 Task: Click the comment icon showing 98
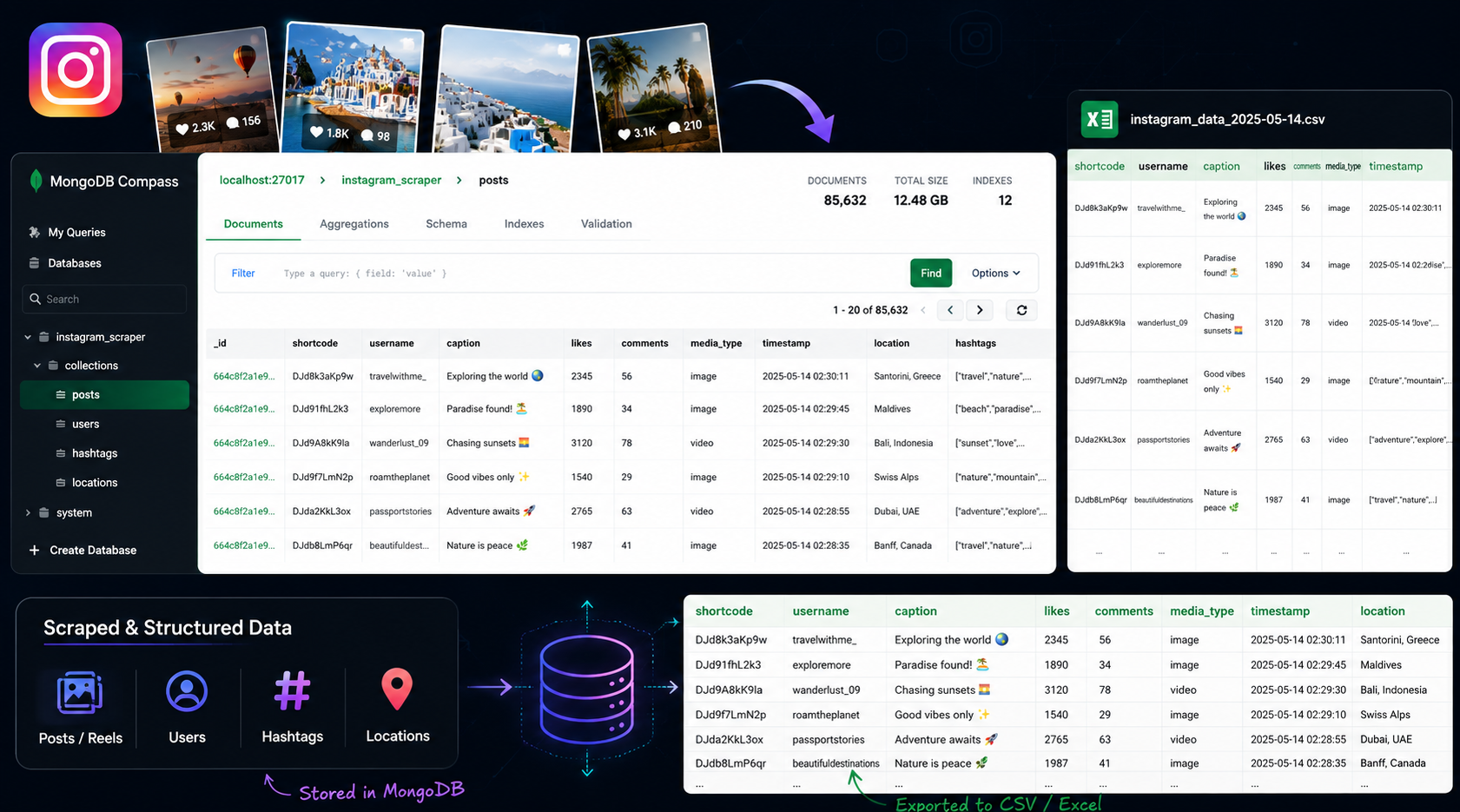click(x=367, y=135)
